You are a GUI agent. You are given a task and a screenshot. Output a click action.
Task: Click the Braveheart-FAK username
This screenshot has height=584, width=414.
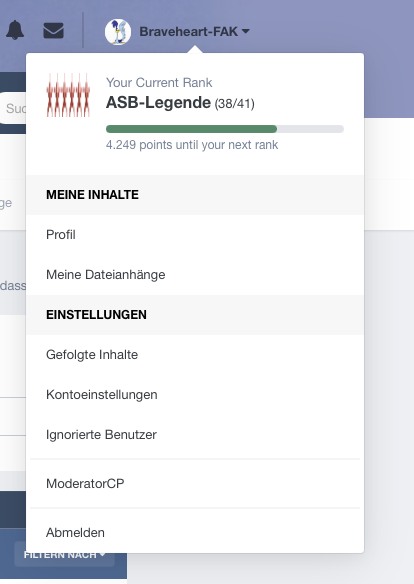tap(188, 32)
